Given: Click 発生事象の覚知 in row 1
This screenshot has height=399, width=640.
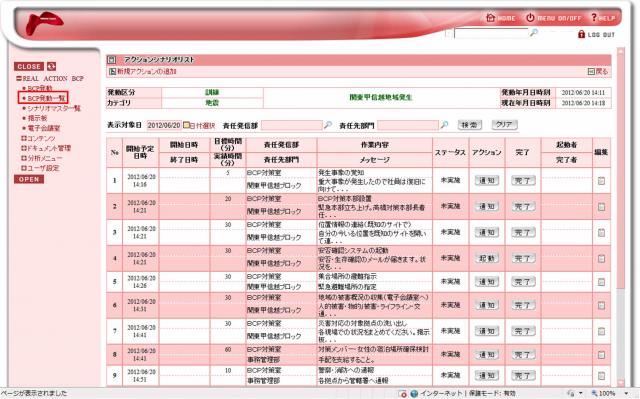Looking at the screenshot, I should pos(341,173).
